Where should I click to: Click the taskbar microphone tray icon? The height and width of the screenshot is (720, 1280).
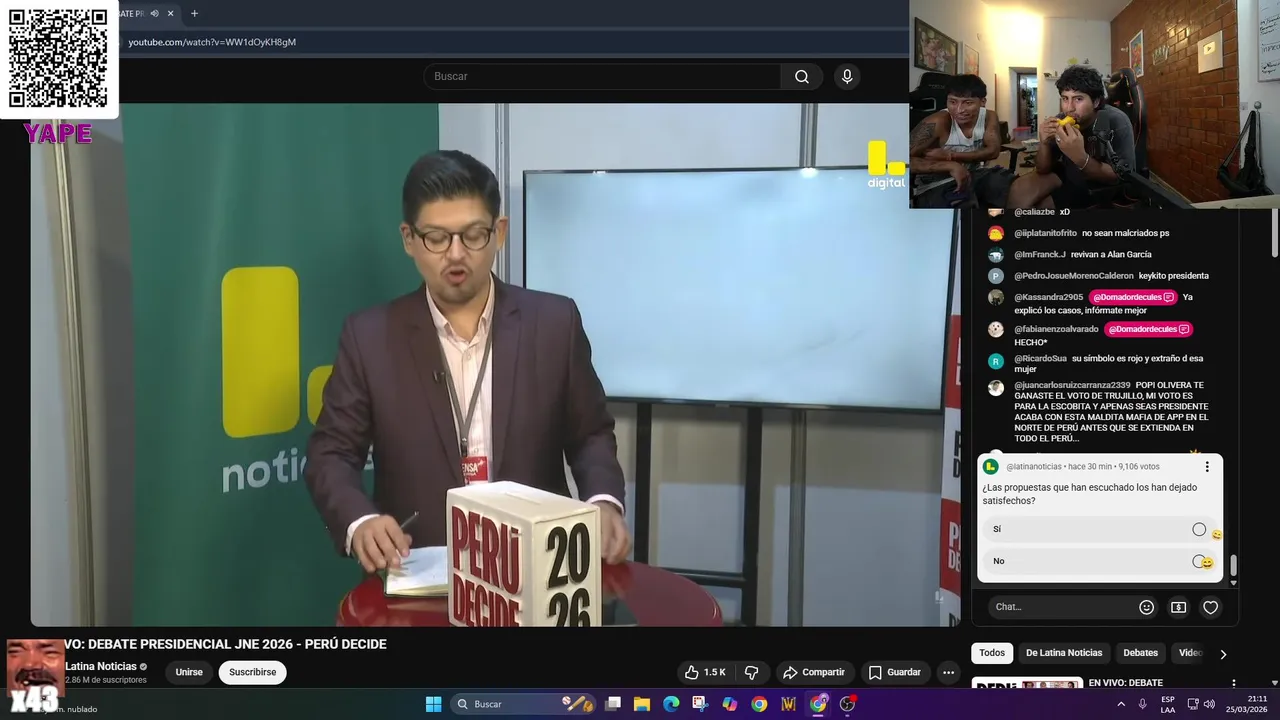tap(1142, 704)
